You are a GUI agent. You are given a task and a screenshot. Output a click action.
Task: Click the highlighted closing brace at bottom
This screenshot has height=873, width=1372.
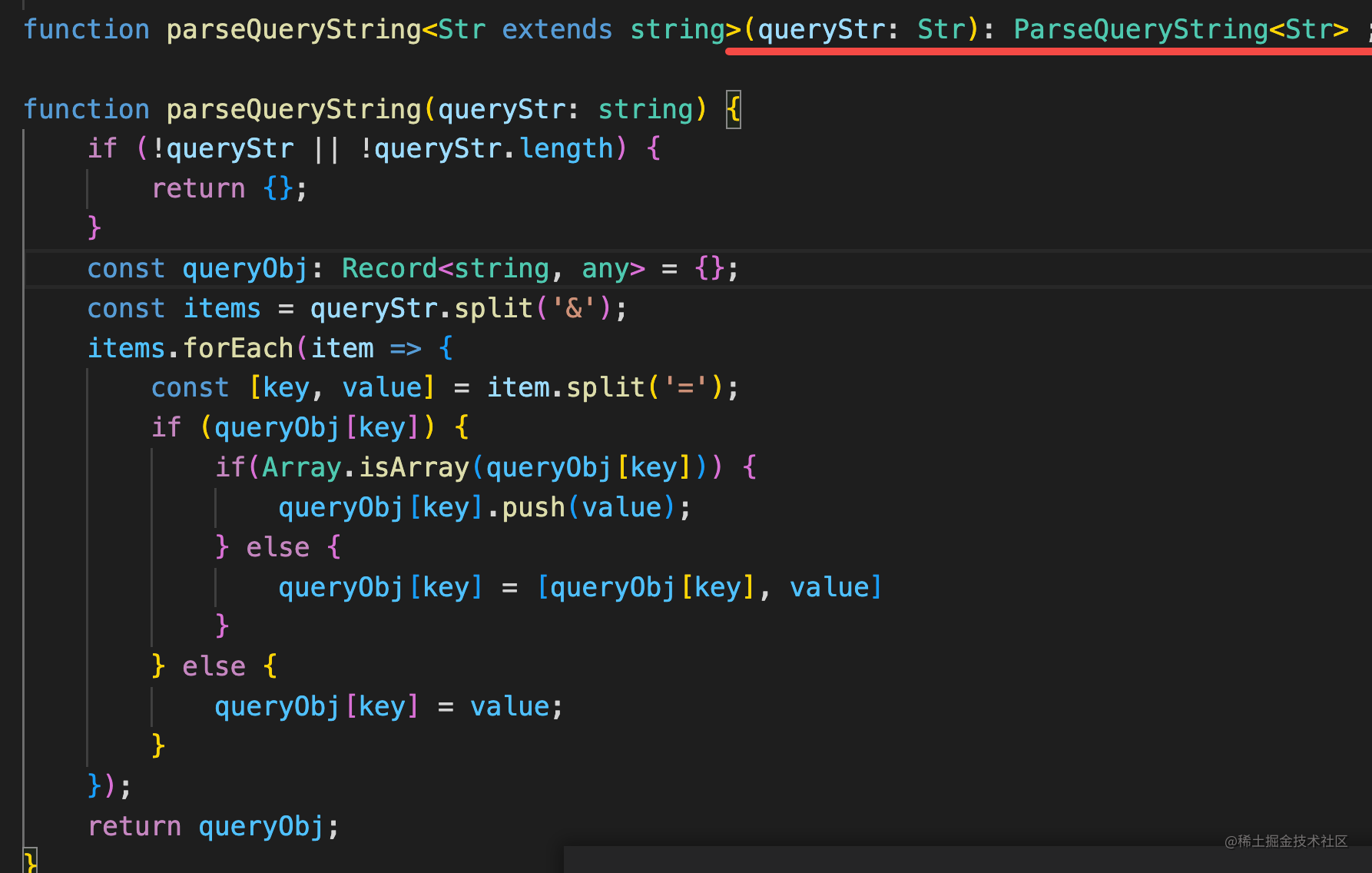coord(31,861)
